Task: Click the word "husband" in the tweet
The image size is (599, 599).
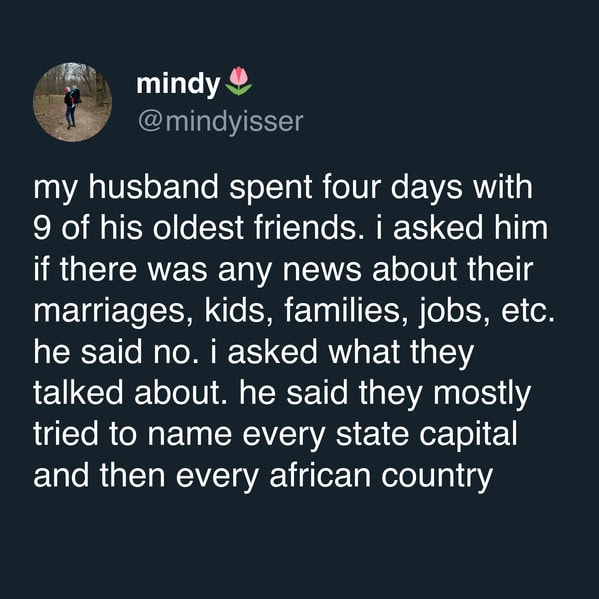Action: pyautogui.click(x=154, y=188)
